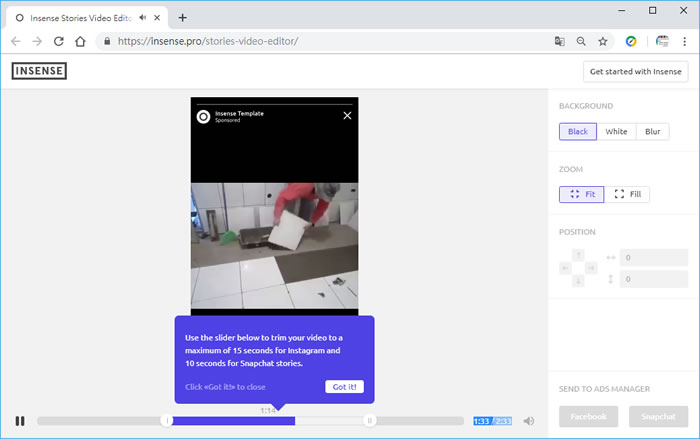Click the position down arrow
The image size is (700, 439).
tap(578, 281)
